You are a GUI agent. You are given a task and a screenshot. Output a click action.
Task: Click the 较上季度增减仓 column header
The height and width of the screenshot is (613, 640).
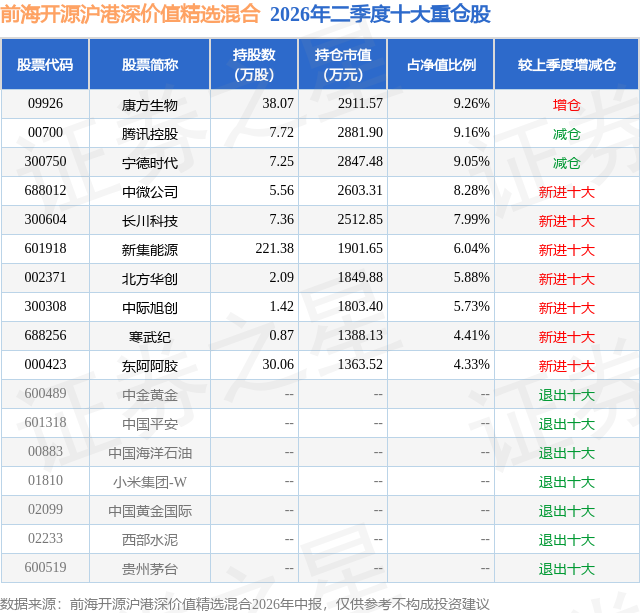567,64
